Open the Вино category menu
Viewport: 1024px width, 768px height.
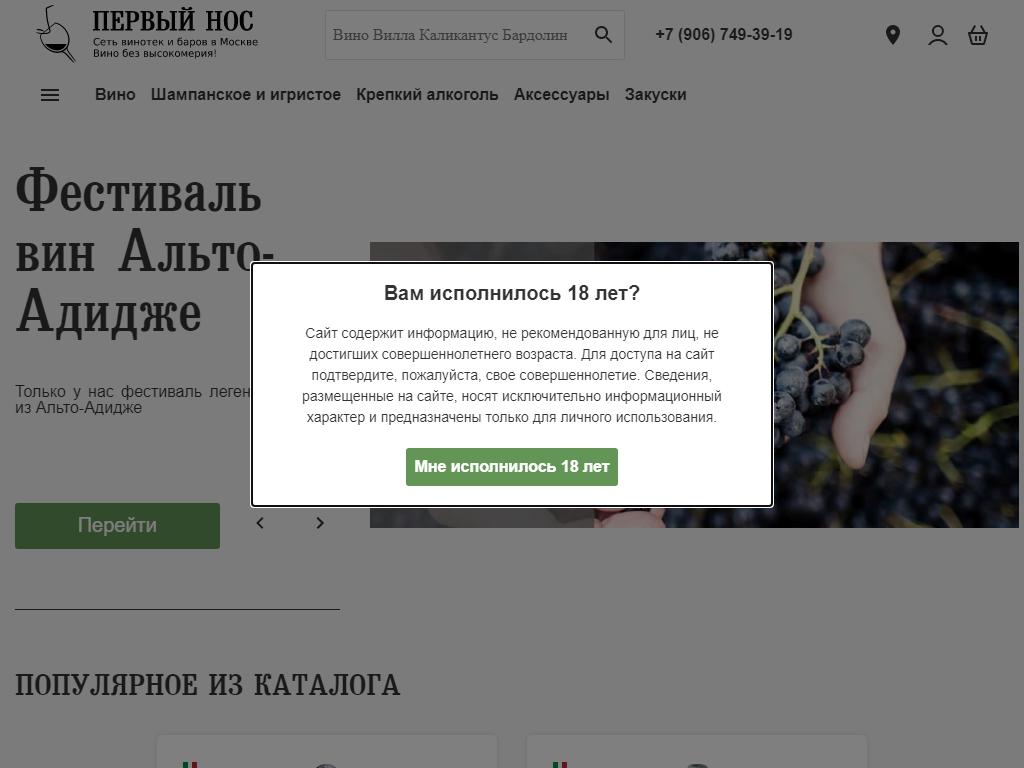(115, 95)
